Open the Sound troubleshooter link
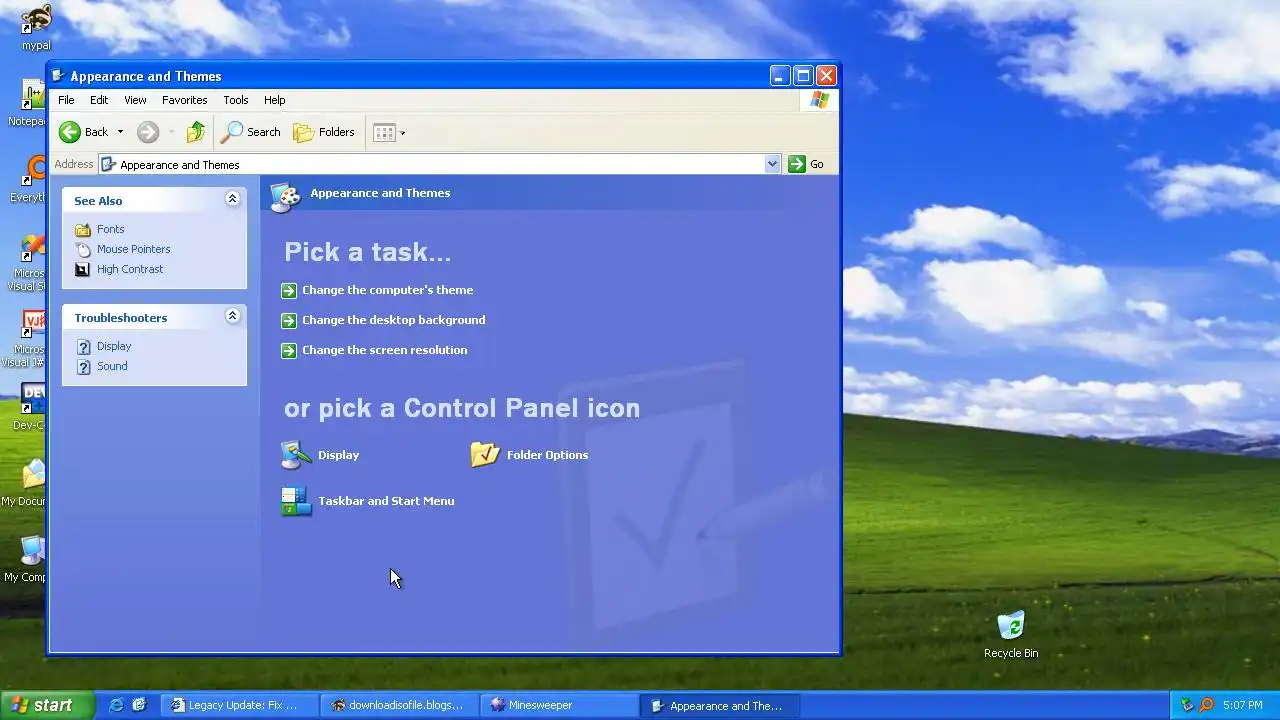 coord(112,366)
